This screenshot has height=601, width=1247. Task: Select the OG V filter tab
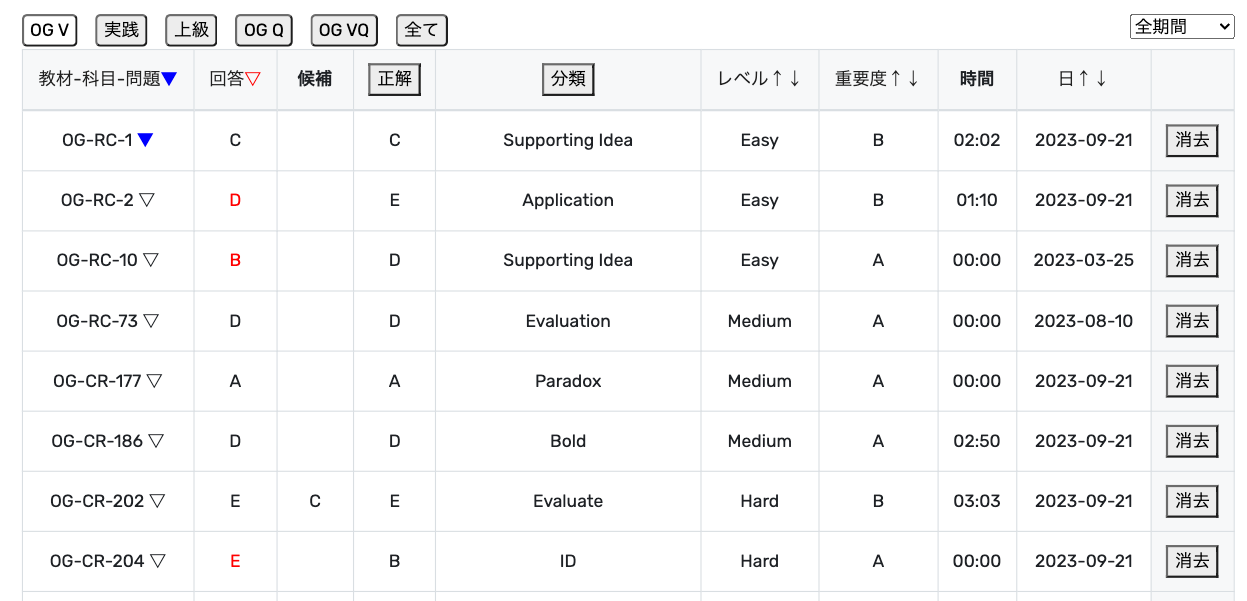click(x=49, y=30)
